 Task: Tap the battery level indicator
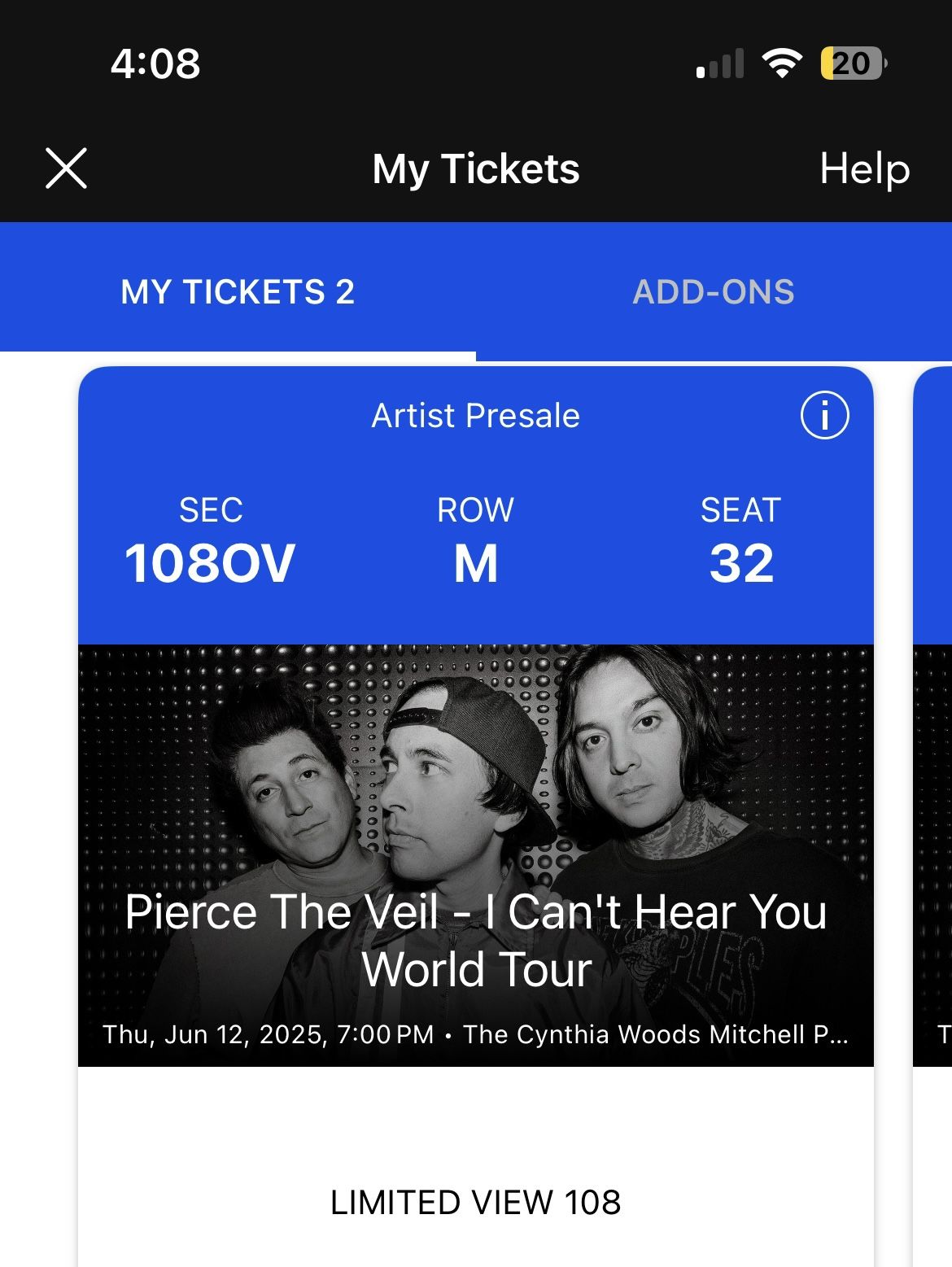click(x=853, y=63)
